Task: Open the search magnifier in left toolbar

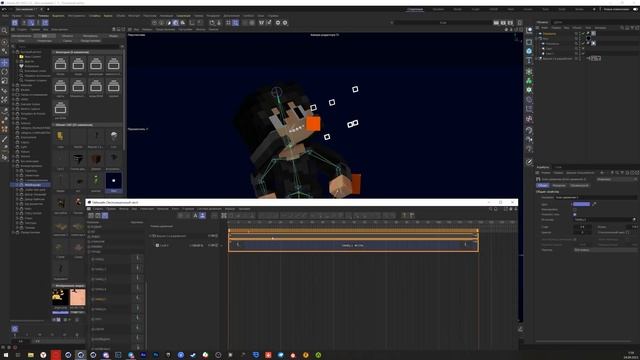Action: [x=4, y=31]
